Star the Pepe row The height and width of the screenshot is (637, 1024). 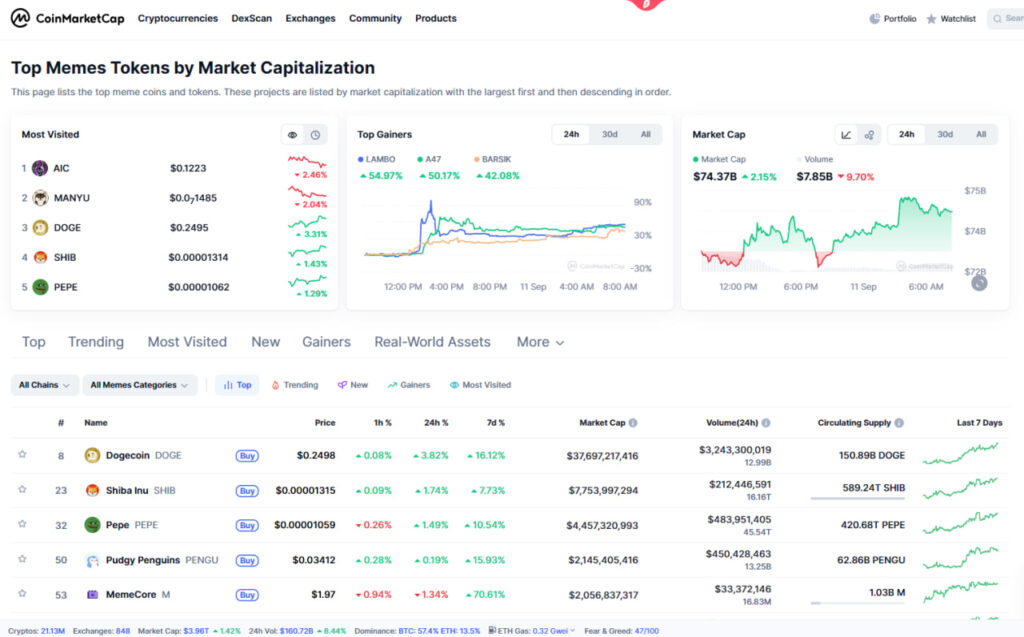22,524
